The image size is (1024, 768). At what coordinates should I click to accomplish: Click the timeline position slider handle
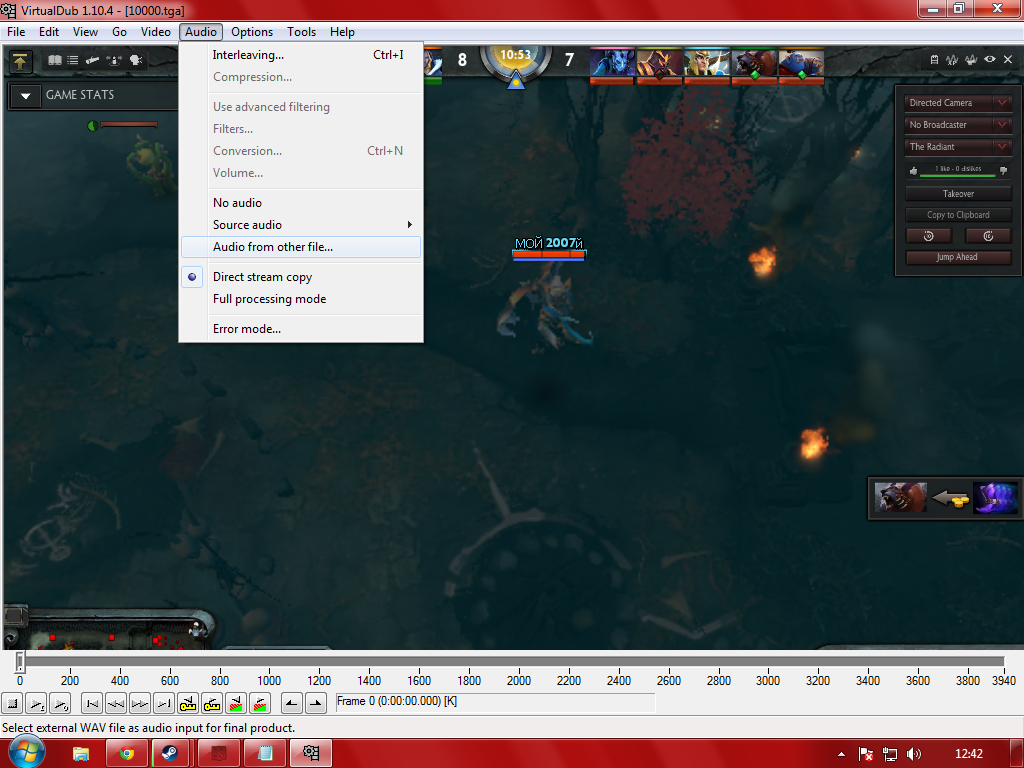tap(20, 662)
